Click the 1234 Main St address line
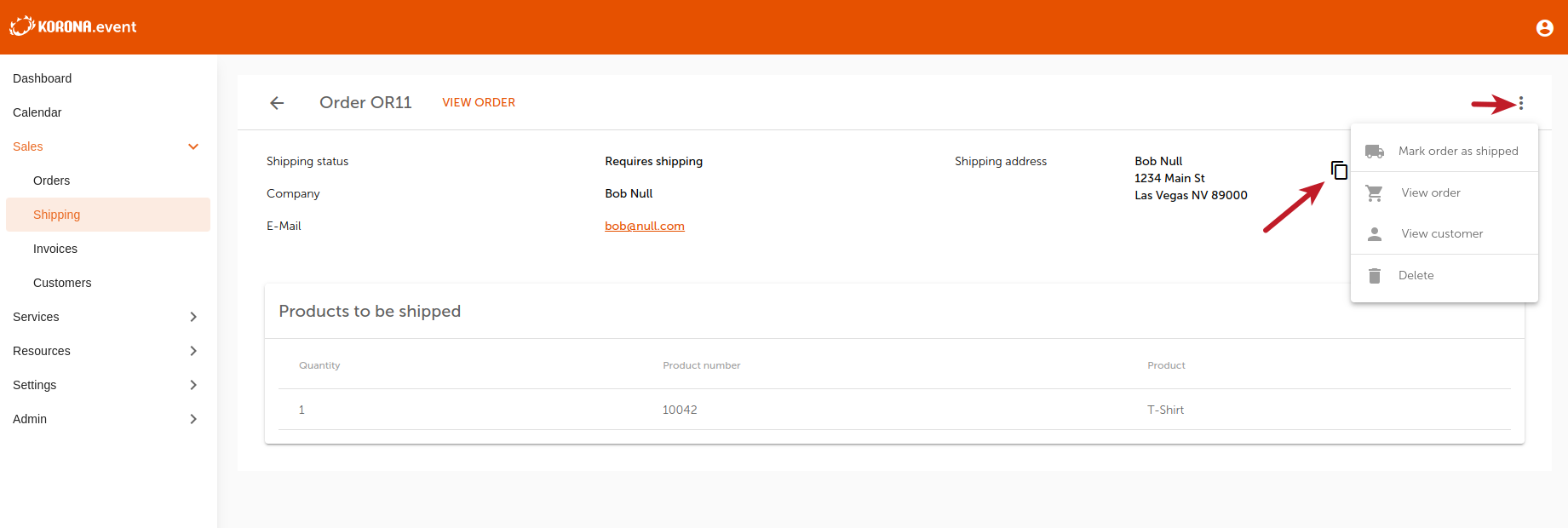 pyautogui.click(x=1169, y=179)
